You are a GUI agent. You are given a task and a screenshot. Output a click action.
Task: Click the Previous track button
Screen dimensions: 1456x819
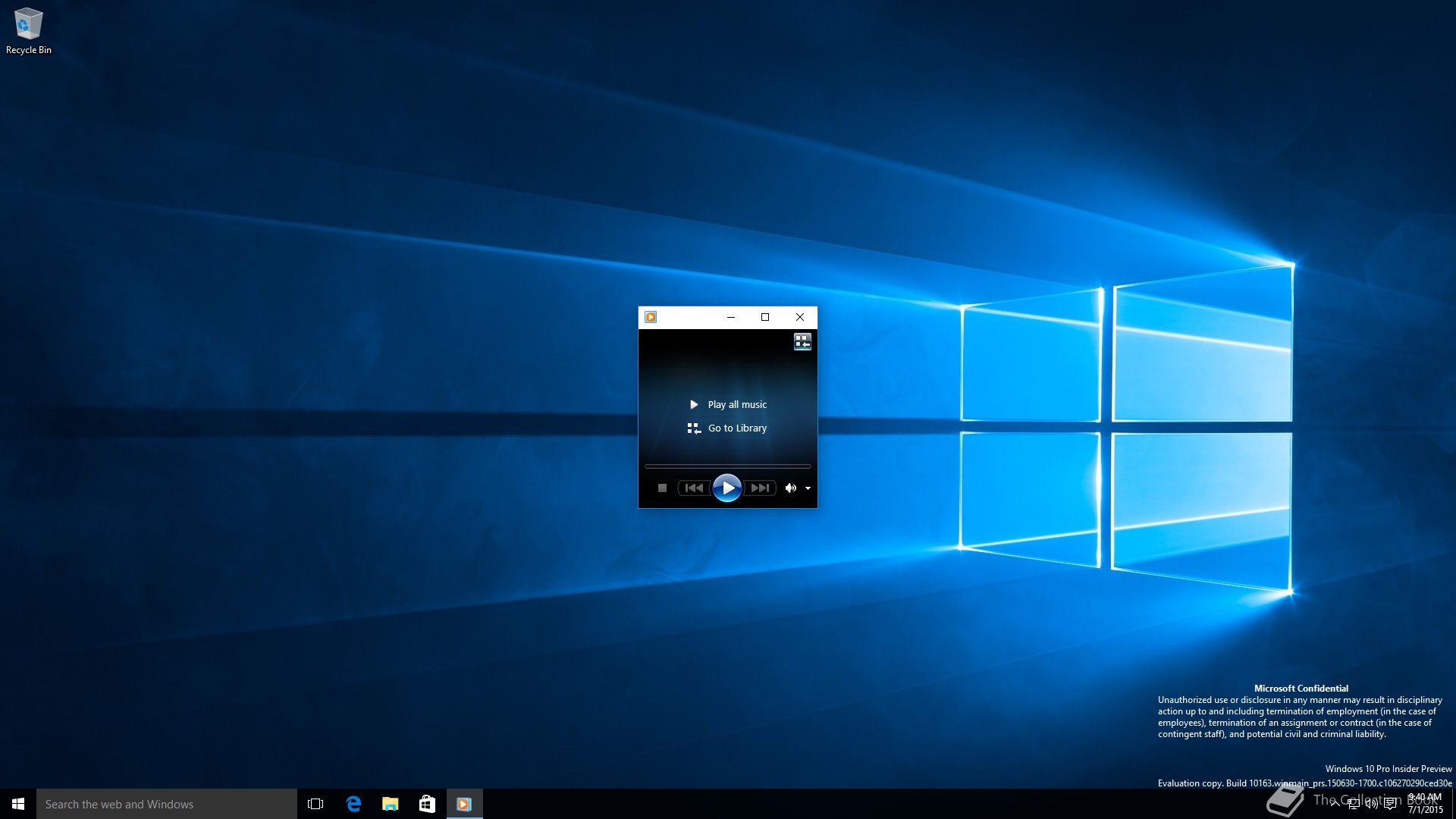click(x=694, y=488)
